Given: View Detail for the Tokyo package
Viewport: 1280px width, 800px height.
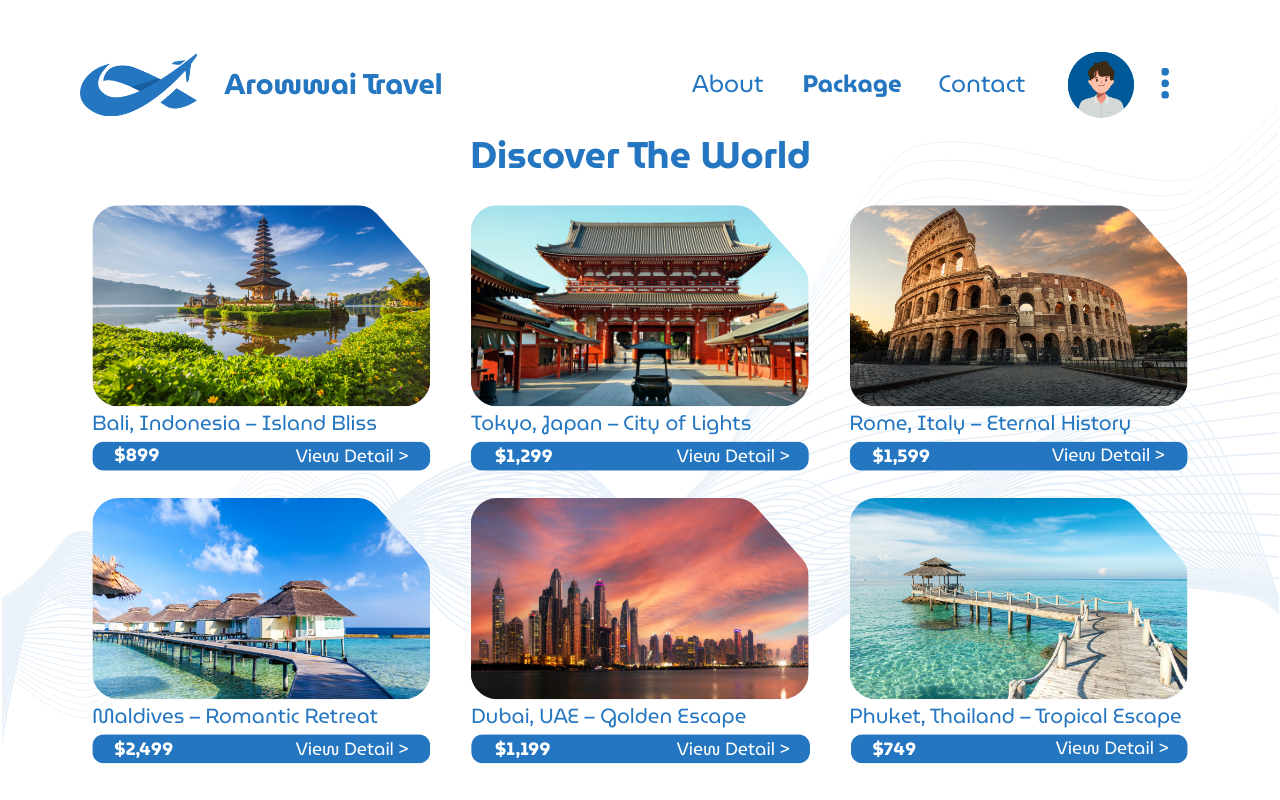Looking at the screenshot, I should point(733,456).
